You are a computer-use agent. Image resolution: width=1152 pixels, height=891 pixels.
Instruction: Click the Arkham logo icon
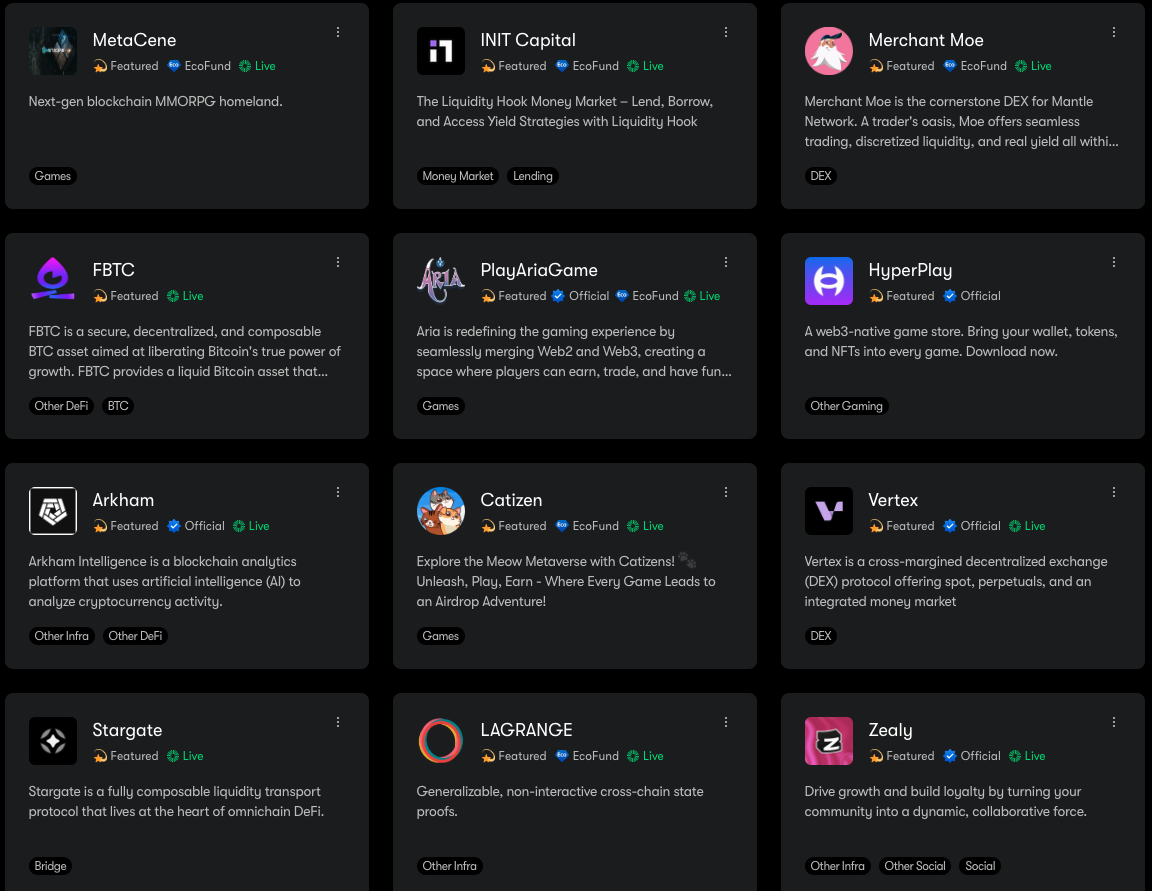tap(53, 511)
